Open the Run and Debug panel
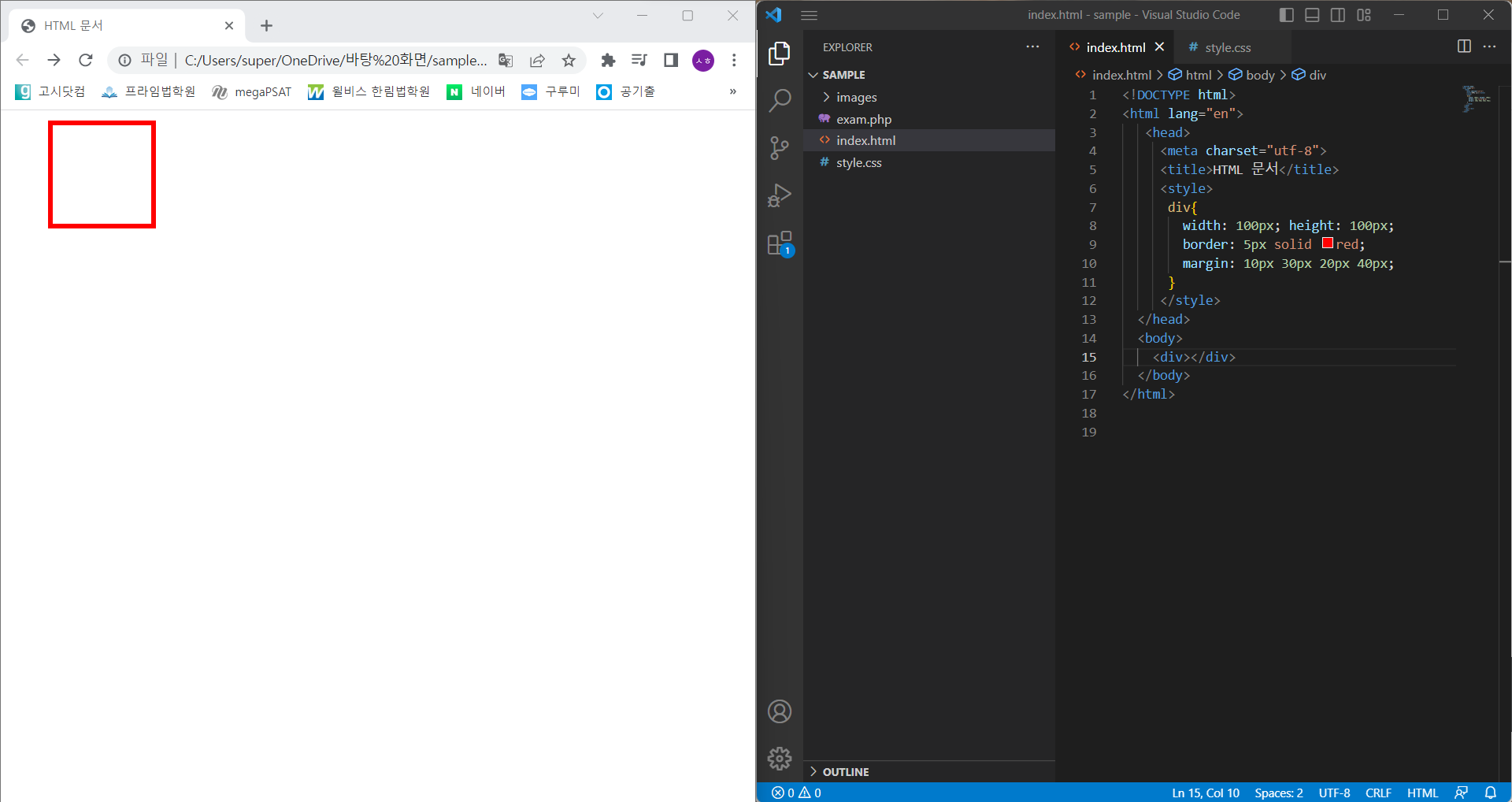The width and height of the screenshot is (1512, 802). pyautogui.click(x=779, y=195)
